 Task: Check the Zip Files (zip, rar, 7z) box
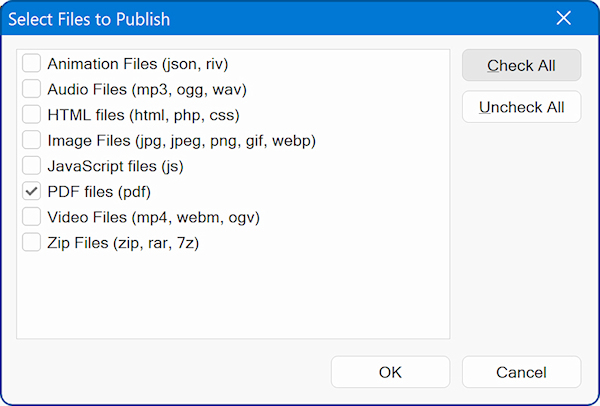coord(32,242)
